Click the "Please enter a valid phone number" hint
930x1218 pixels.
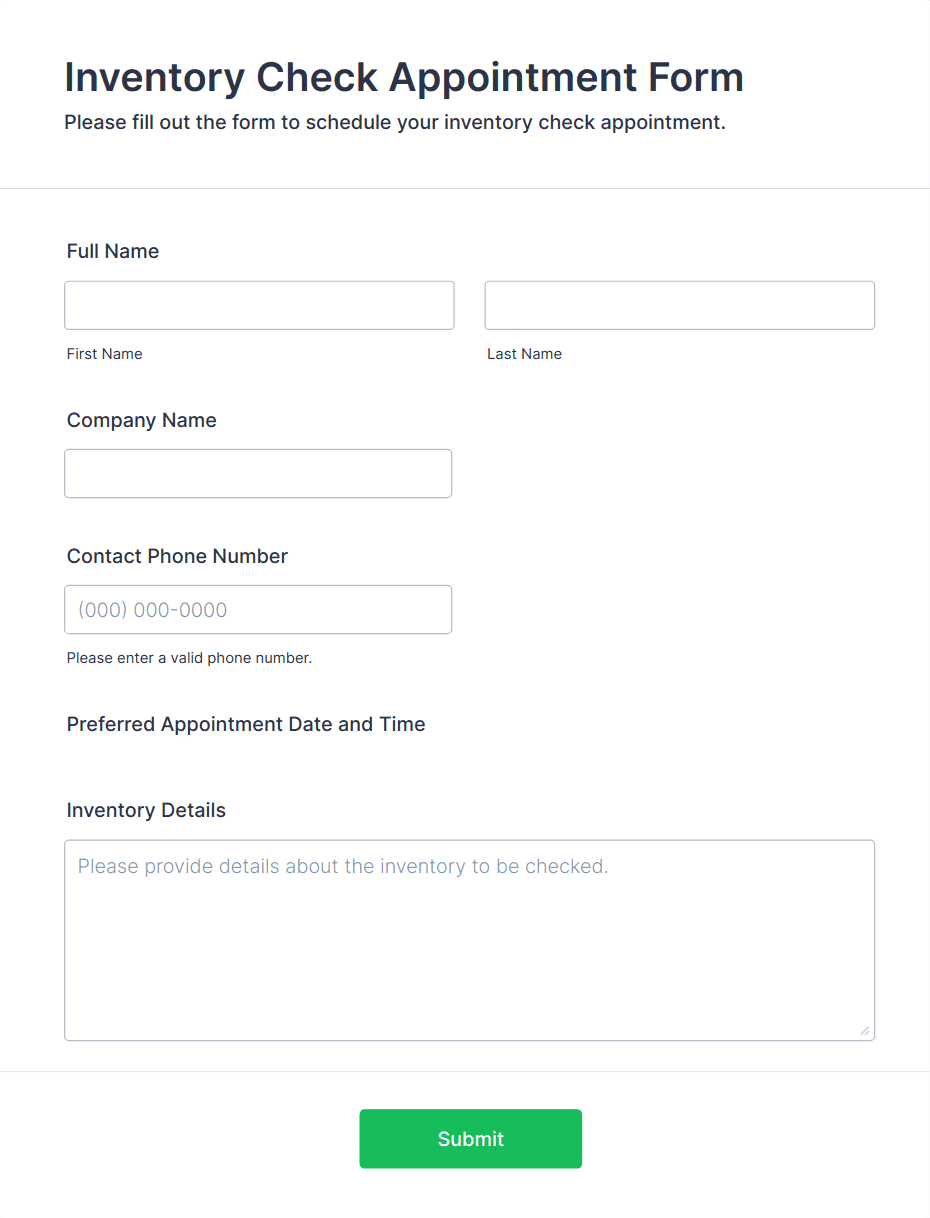[x=189, y=658]
